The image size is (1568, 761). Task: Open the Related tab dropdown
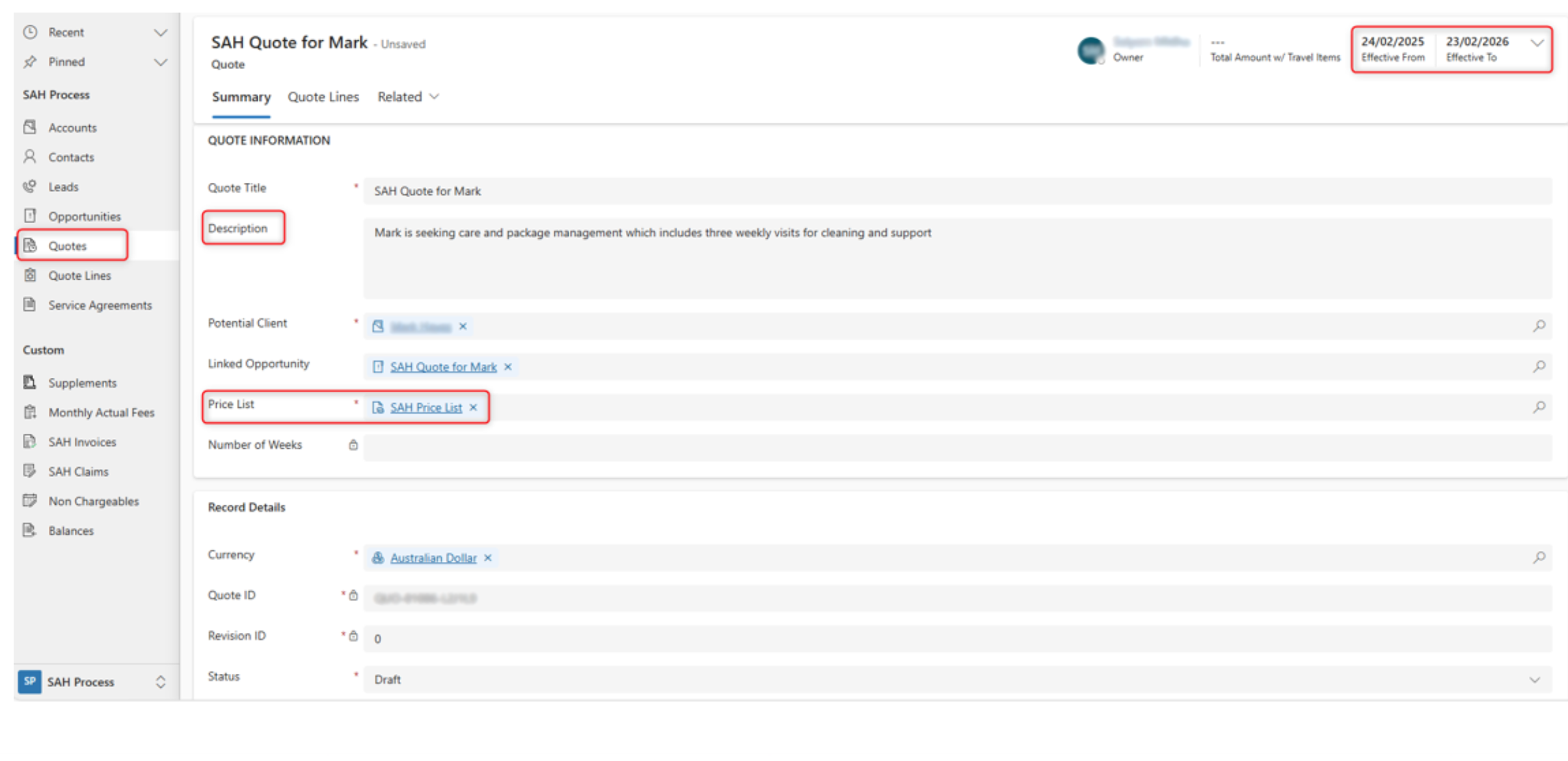tap(408, 97)
